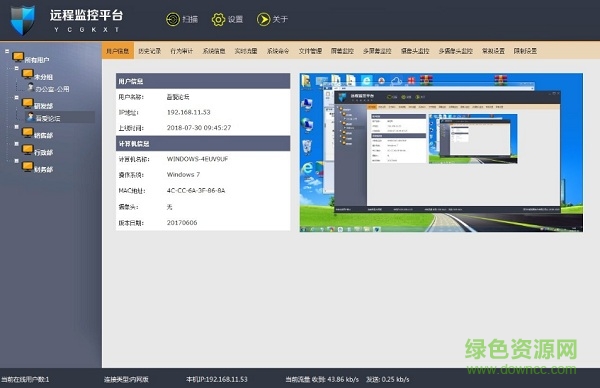Click 当前在线用户数:1 in status bar
This screenshot has width=600, height=388.
coord(25,380)
